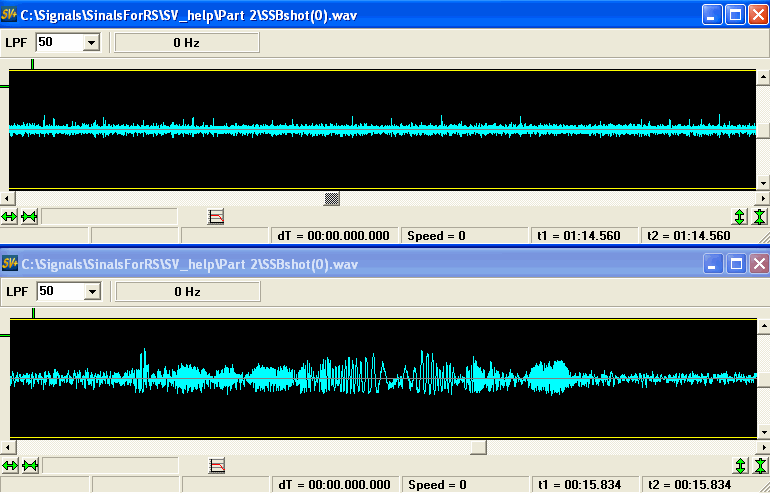Minimize the top SSBshot(0).wav window
This screenshot has height=494, width=770.
click(711, 15)
